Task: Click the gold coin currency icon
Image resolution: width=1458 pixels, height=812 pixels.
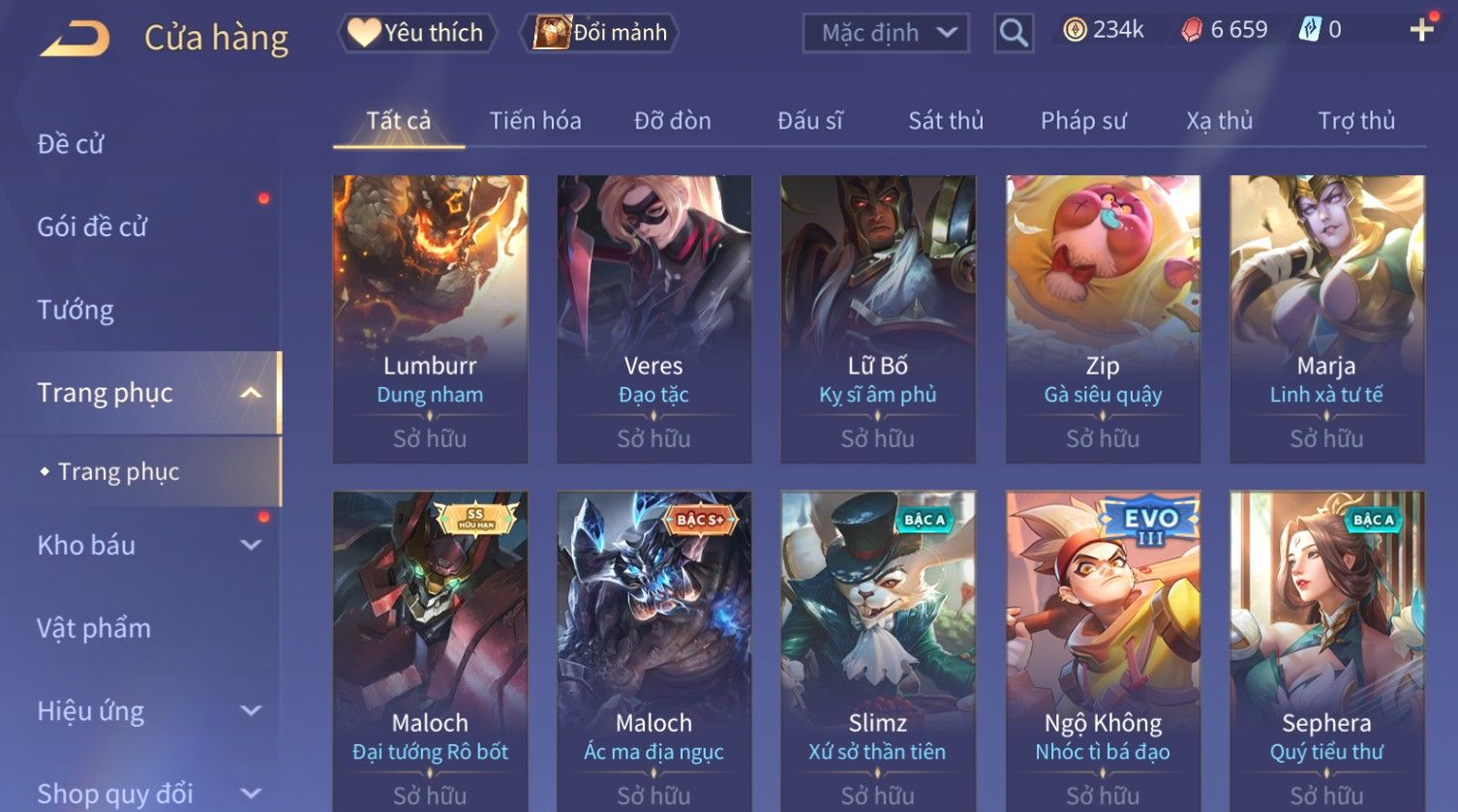Action: (x=1075, y=30)
